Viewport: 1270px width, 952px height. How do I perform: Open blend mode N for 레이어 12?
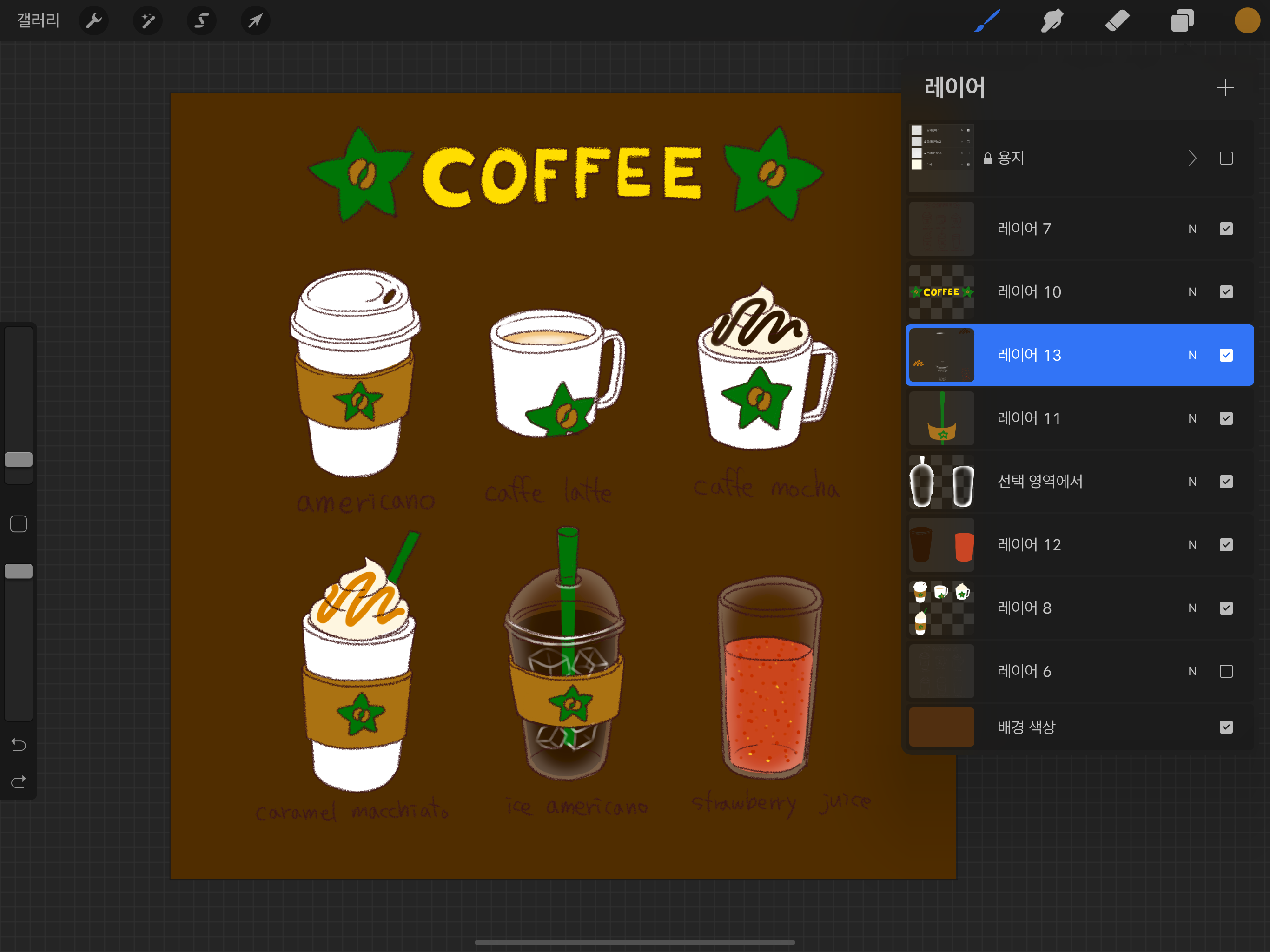(x=1192, y=544)
